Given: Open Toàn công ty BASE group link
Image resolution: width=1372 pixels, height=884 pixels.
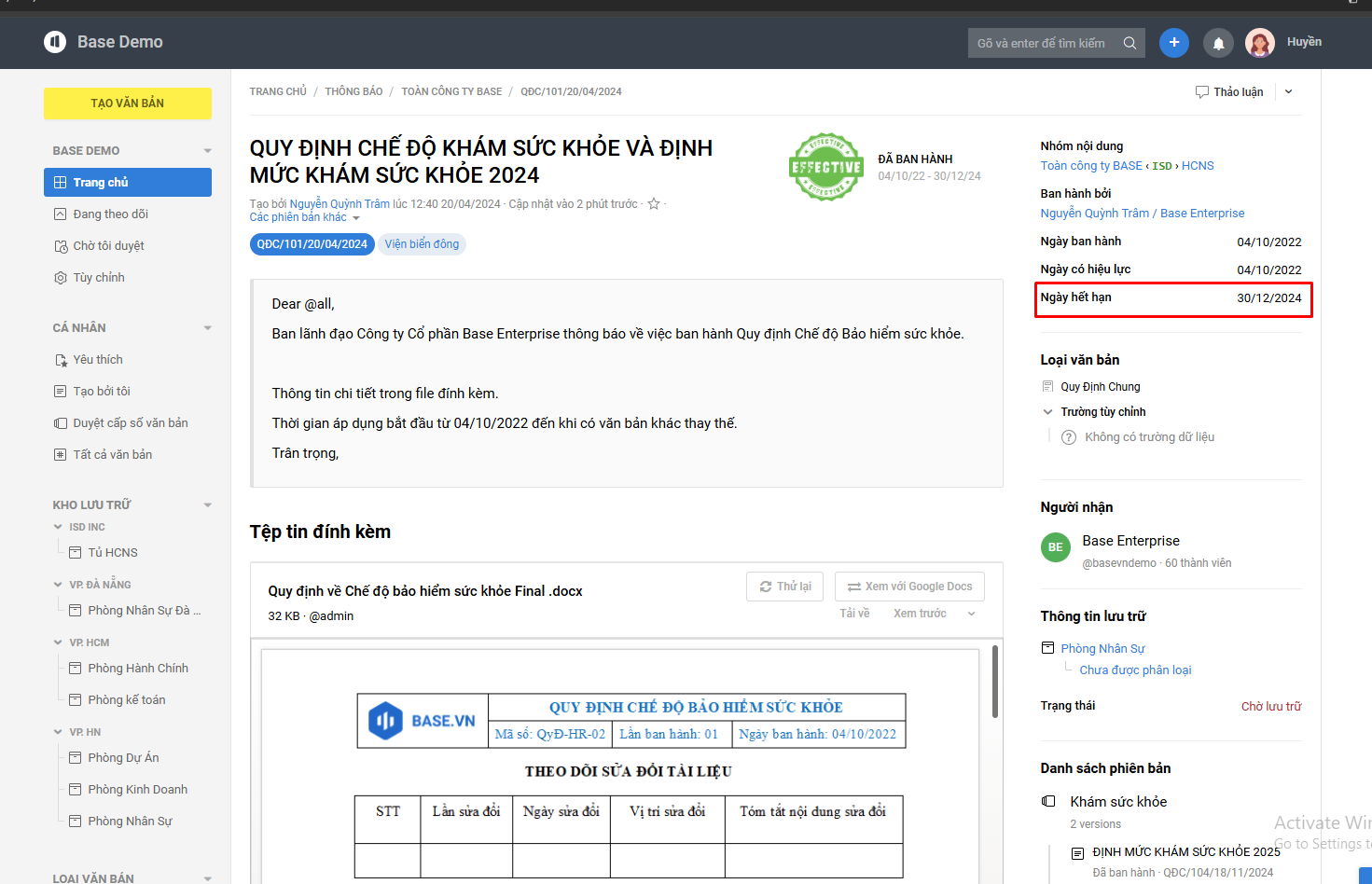Looking at the screenshot, I should click(x=1091, y=166).
